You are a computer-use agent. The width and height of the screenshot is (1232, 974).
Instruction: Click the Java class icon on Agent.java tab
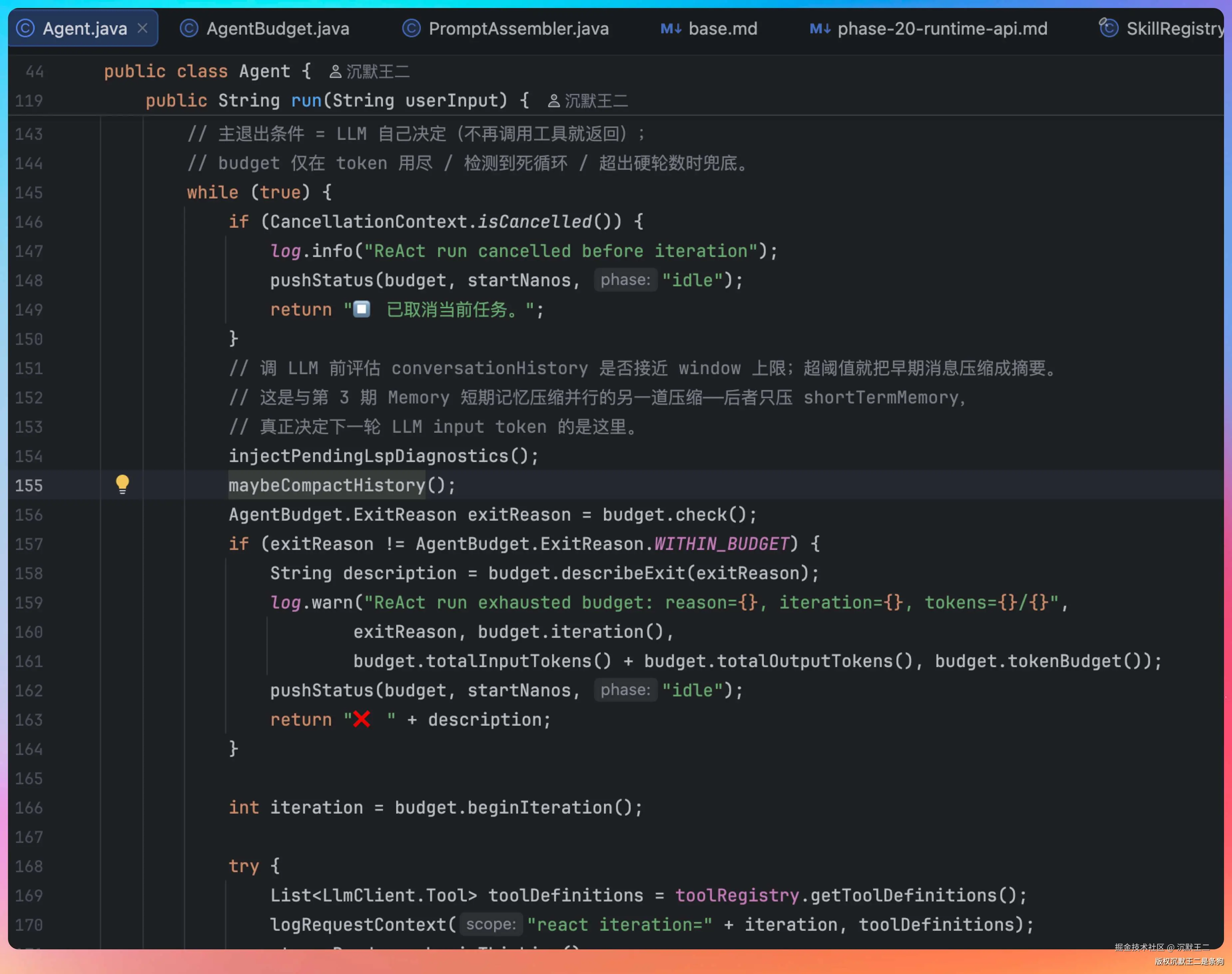[x=25, y=28]
